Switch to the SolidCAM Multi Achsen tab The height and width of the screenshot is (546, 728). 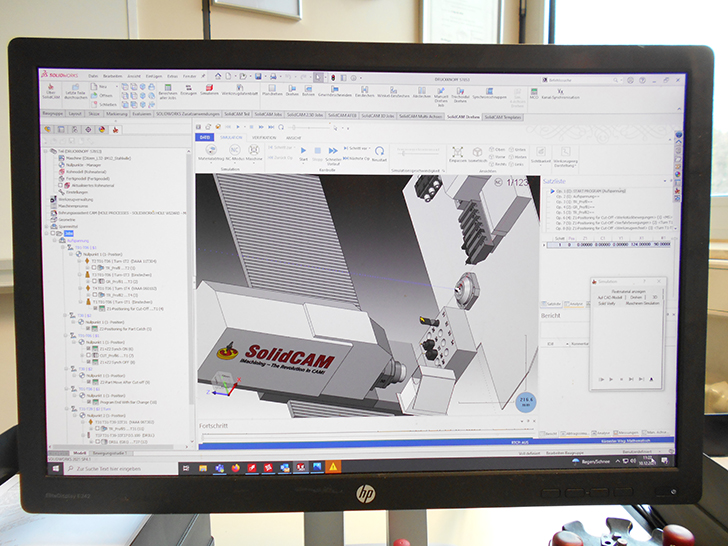[420, 117]
